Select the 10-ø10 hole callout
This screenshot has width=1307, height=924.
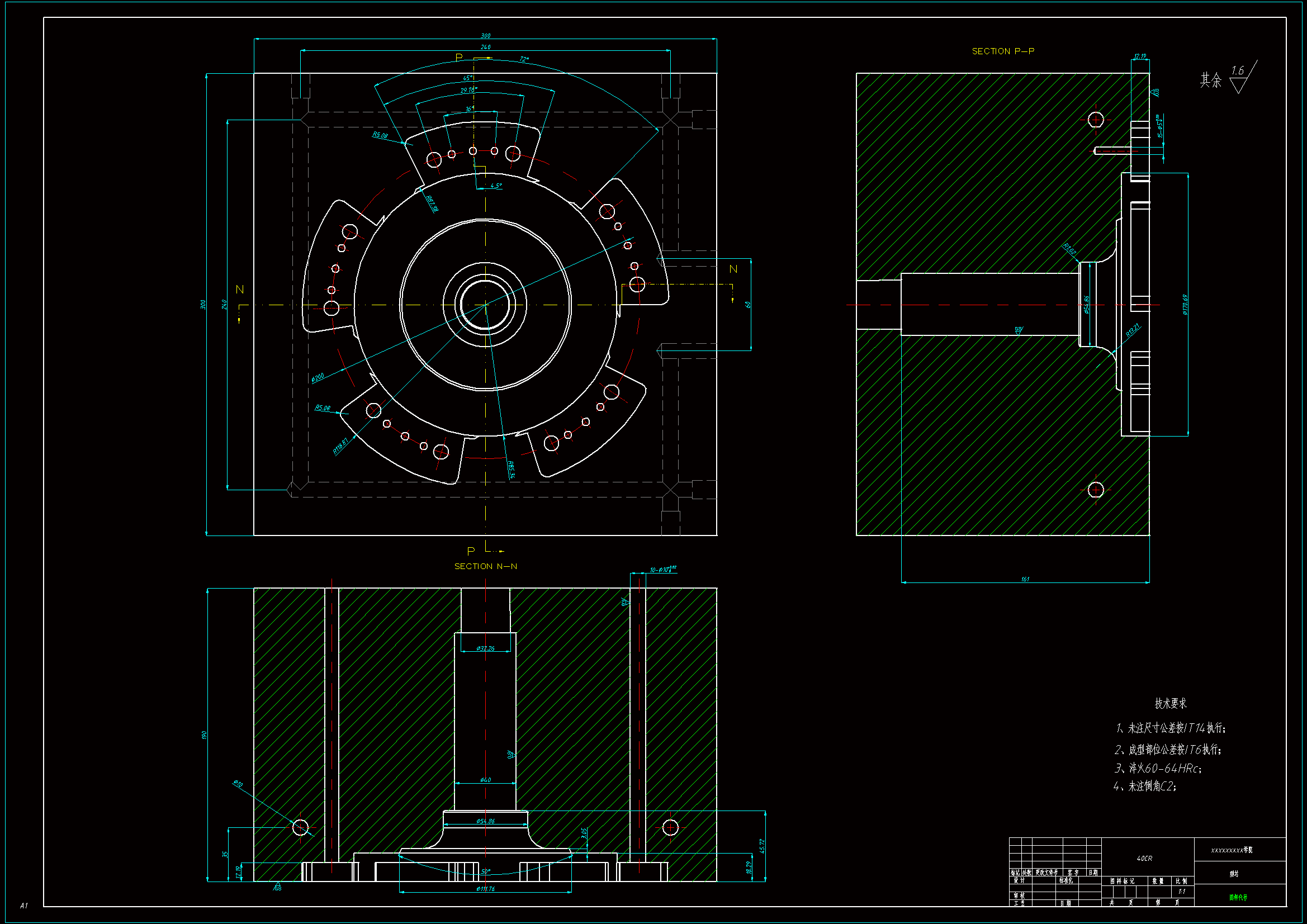(x=662, y=569)
